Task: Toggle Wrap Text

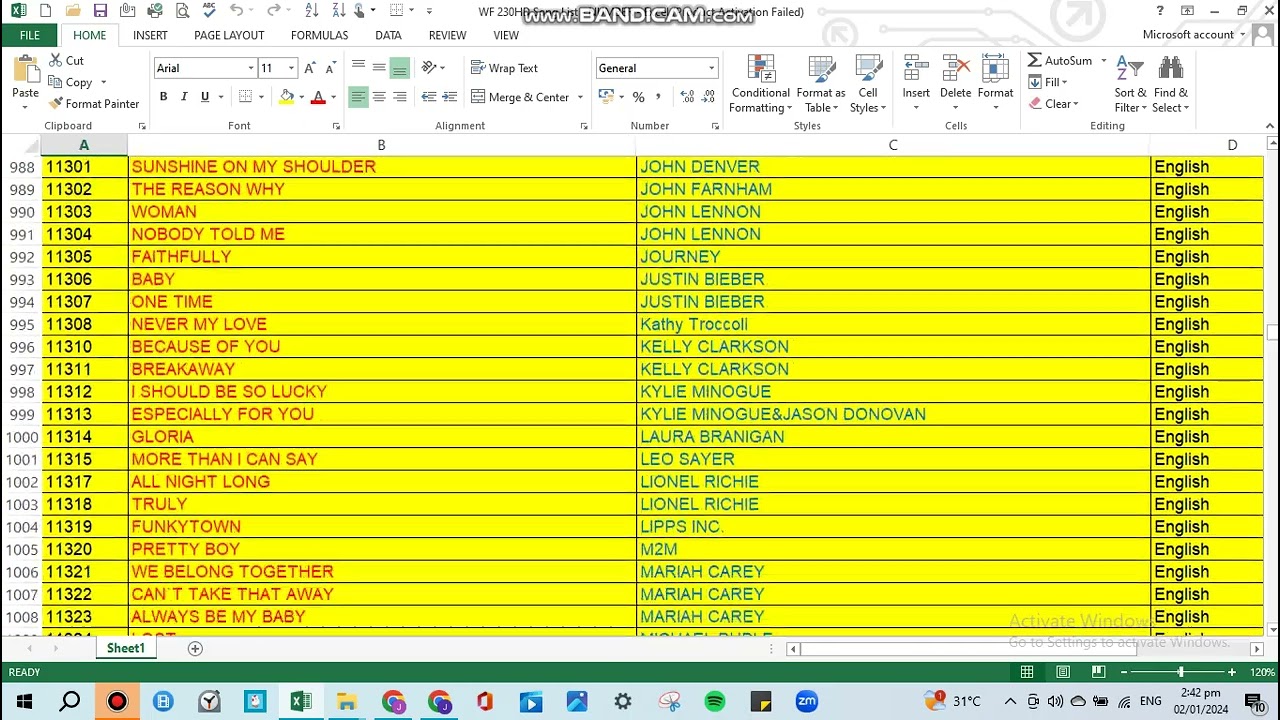Action: (505, 68)
